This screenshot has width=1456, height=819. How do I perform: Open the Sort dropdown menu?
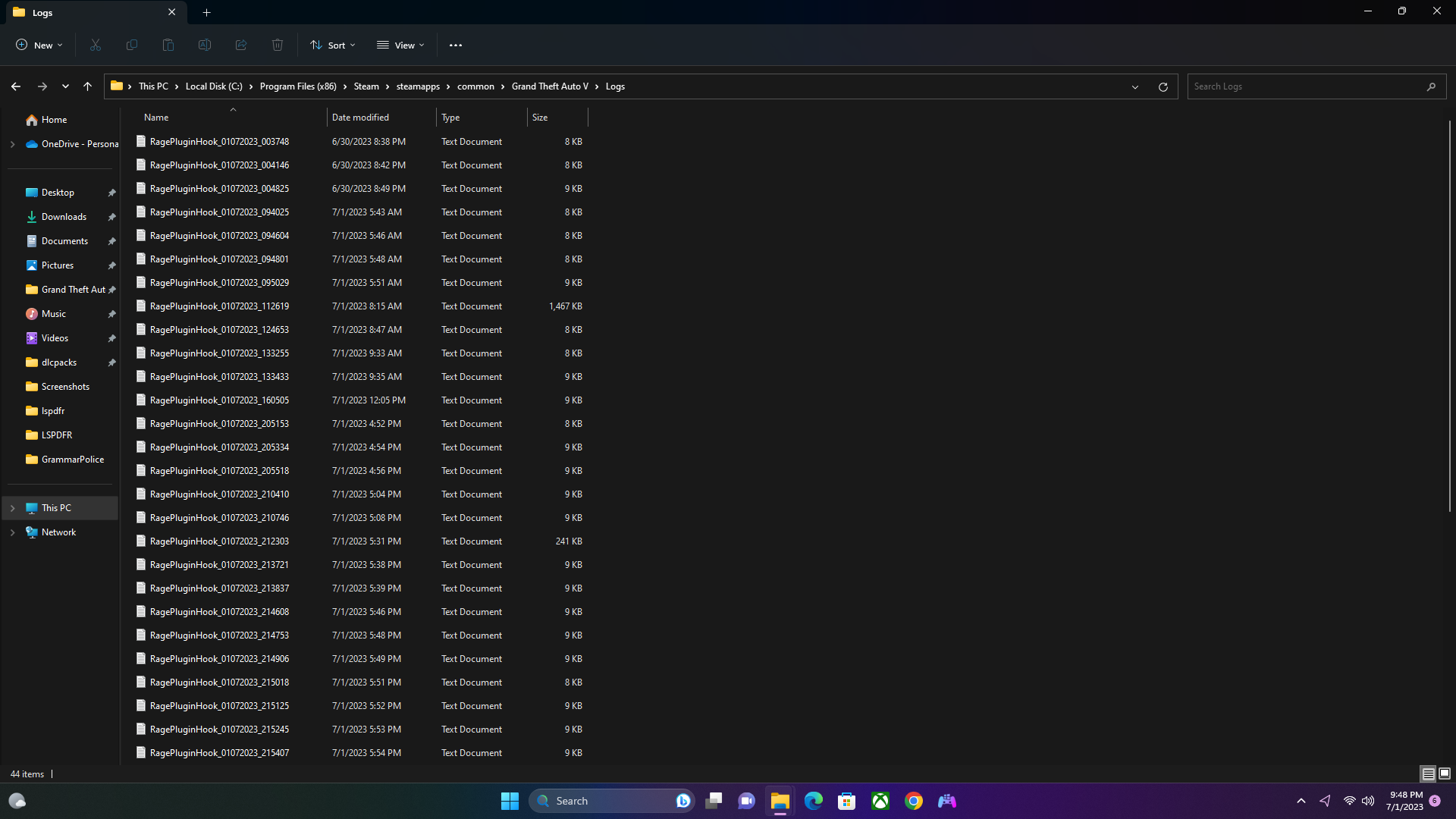[x=333, y=45]
